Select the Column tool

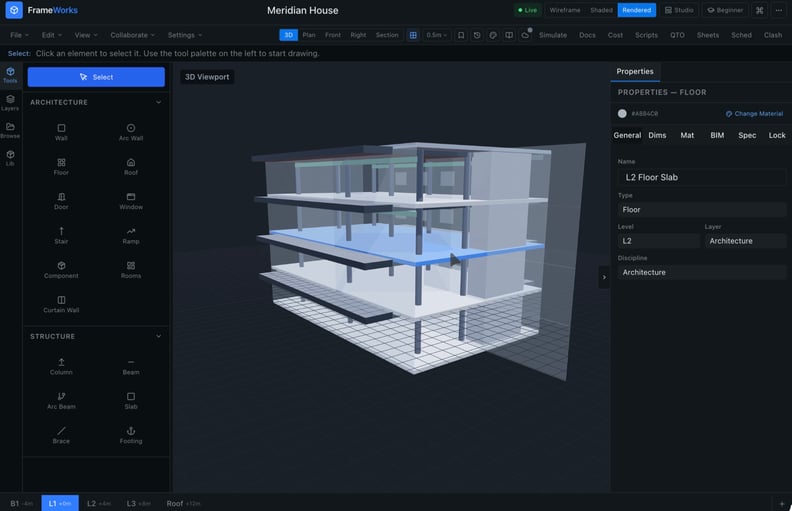[x=61, y=366]
